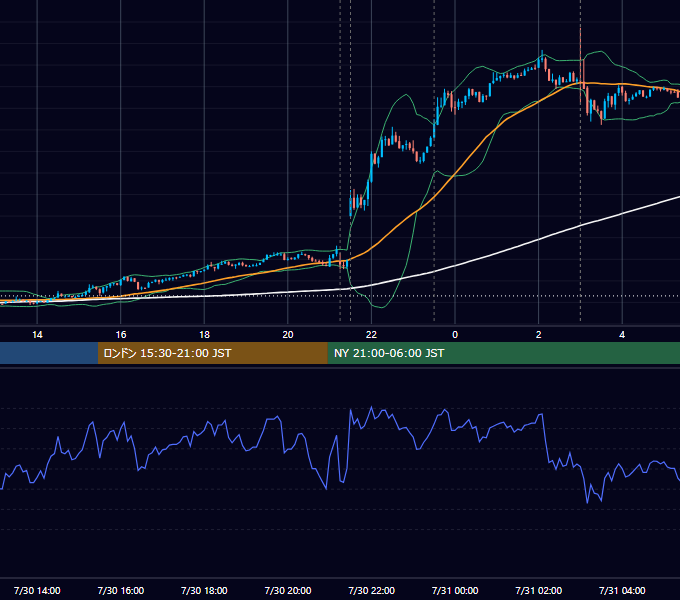Viewport: 680px width, 600px height.
Task: Click the 7/30 22:00 date label
Action: [372, 590]
